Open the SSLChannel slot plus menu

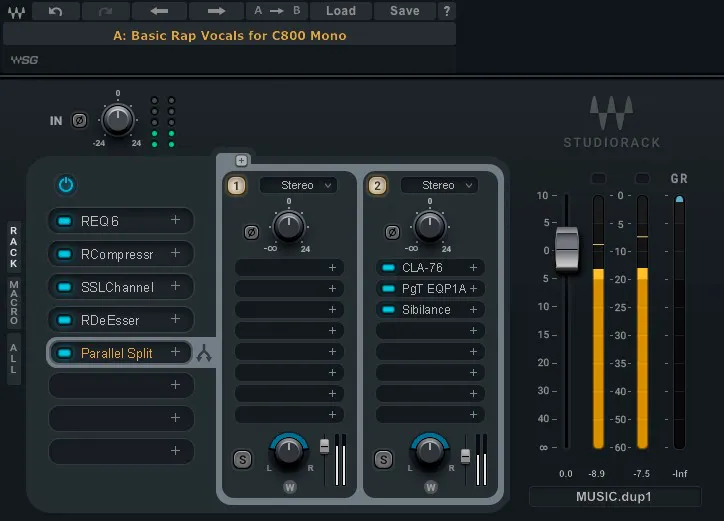[x=175, y=286]
